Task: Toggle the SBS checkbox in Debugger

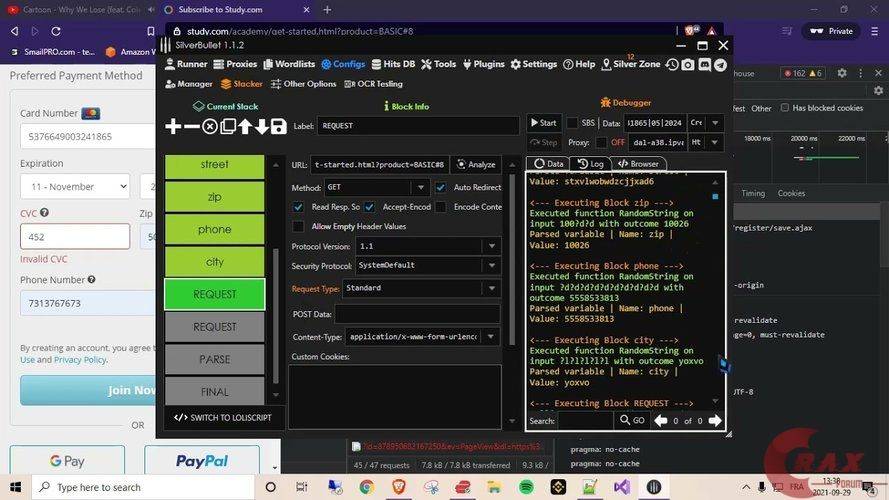Action: click(x=572, y=123)
